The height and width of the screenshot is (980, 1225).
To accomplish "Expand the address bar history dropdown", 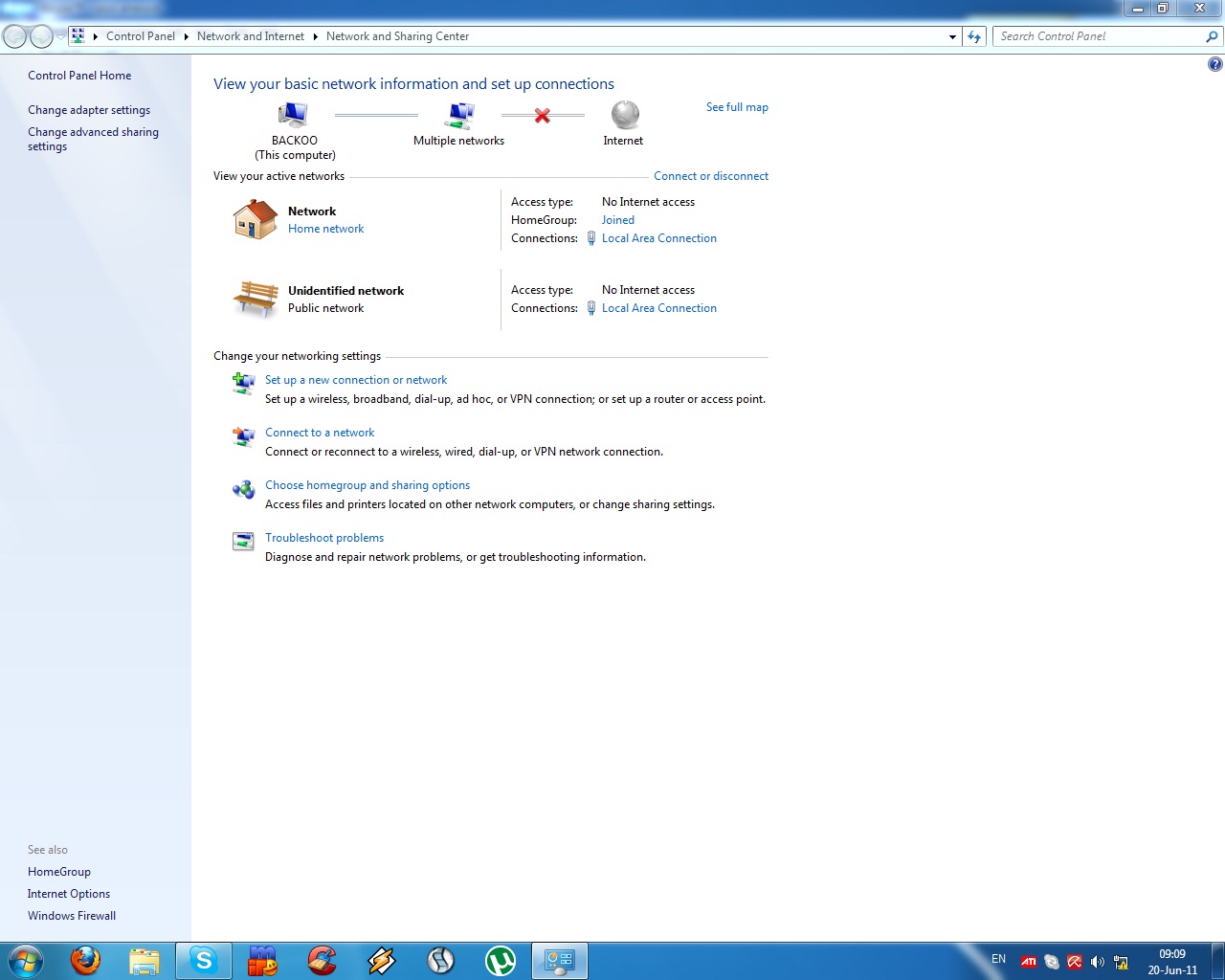I will tap(952, 36).
